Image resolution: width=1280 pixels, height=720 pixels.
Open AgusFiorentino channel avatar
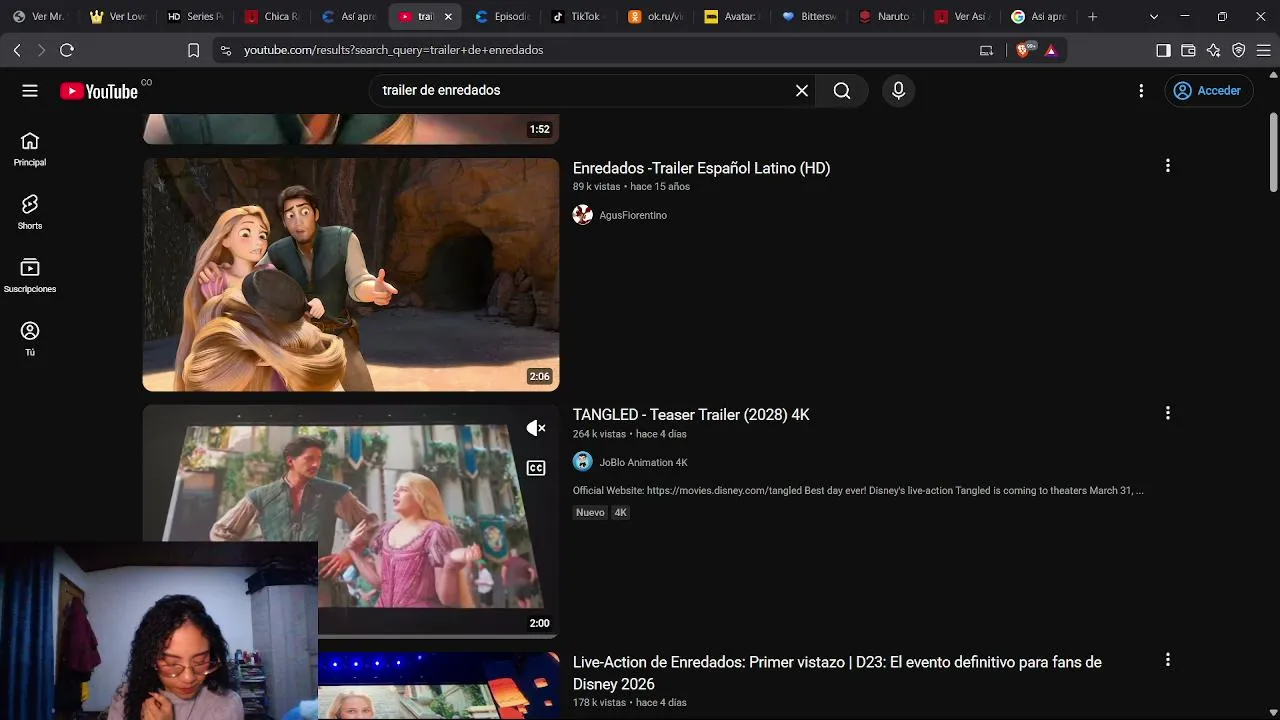582,215
